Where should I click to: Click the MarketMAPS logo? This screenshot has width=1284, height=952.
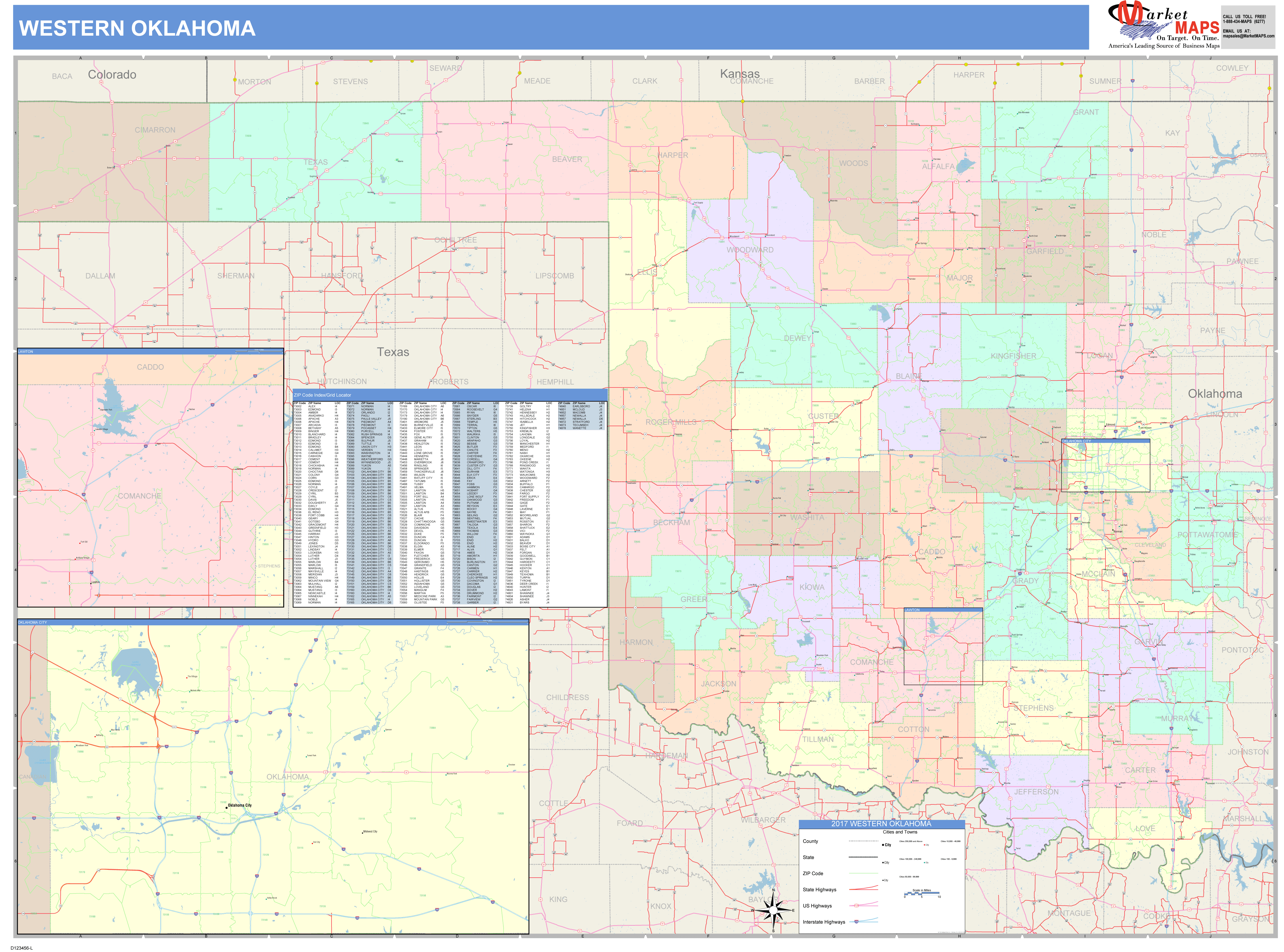click(x=1155, y=22)
